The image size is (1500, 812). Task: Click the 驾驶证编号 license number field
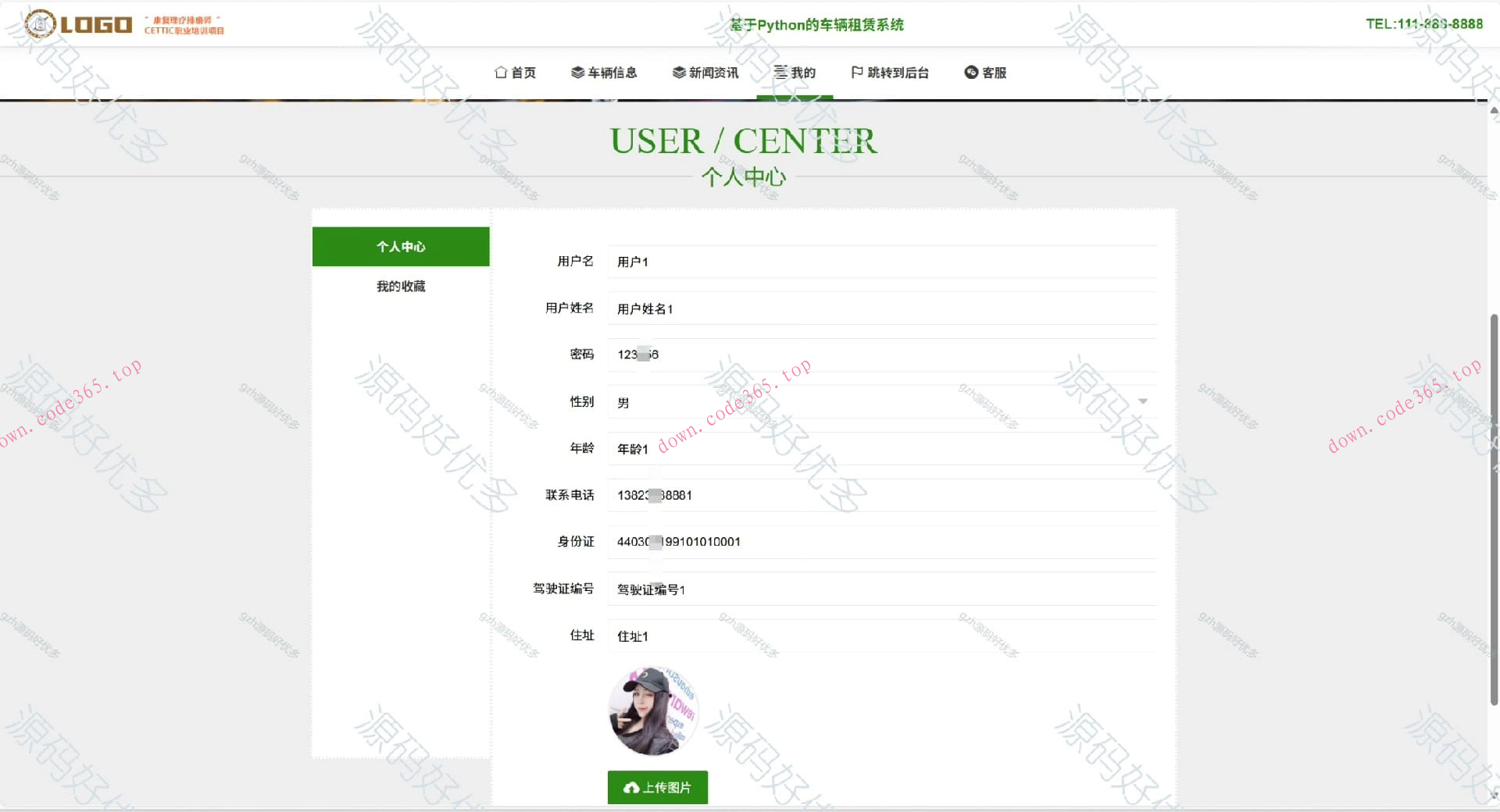[881, 589]
